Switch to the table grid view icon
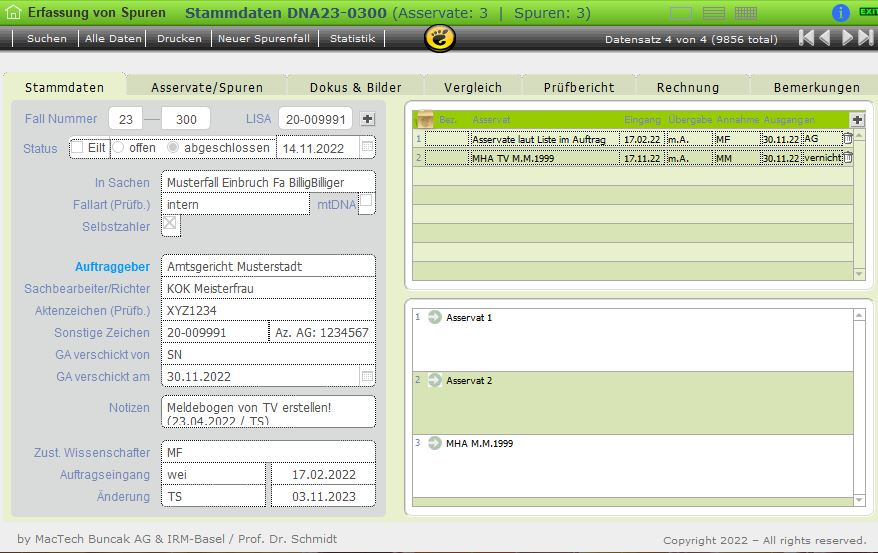This screenshot has height=553, width=878. coord(745,13)
